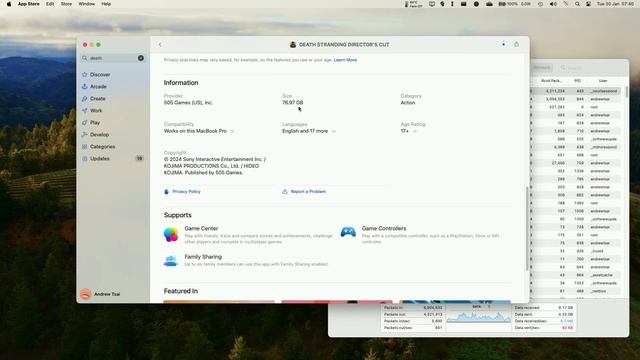640x360 pixels.
Task: Click the download progress indicator near share
Action: click(x=503, y=44)
